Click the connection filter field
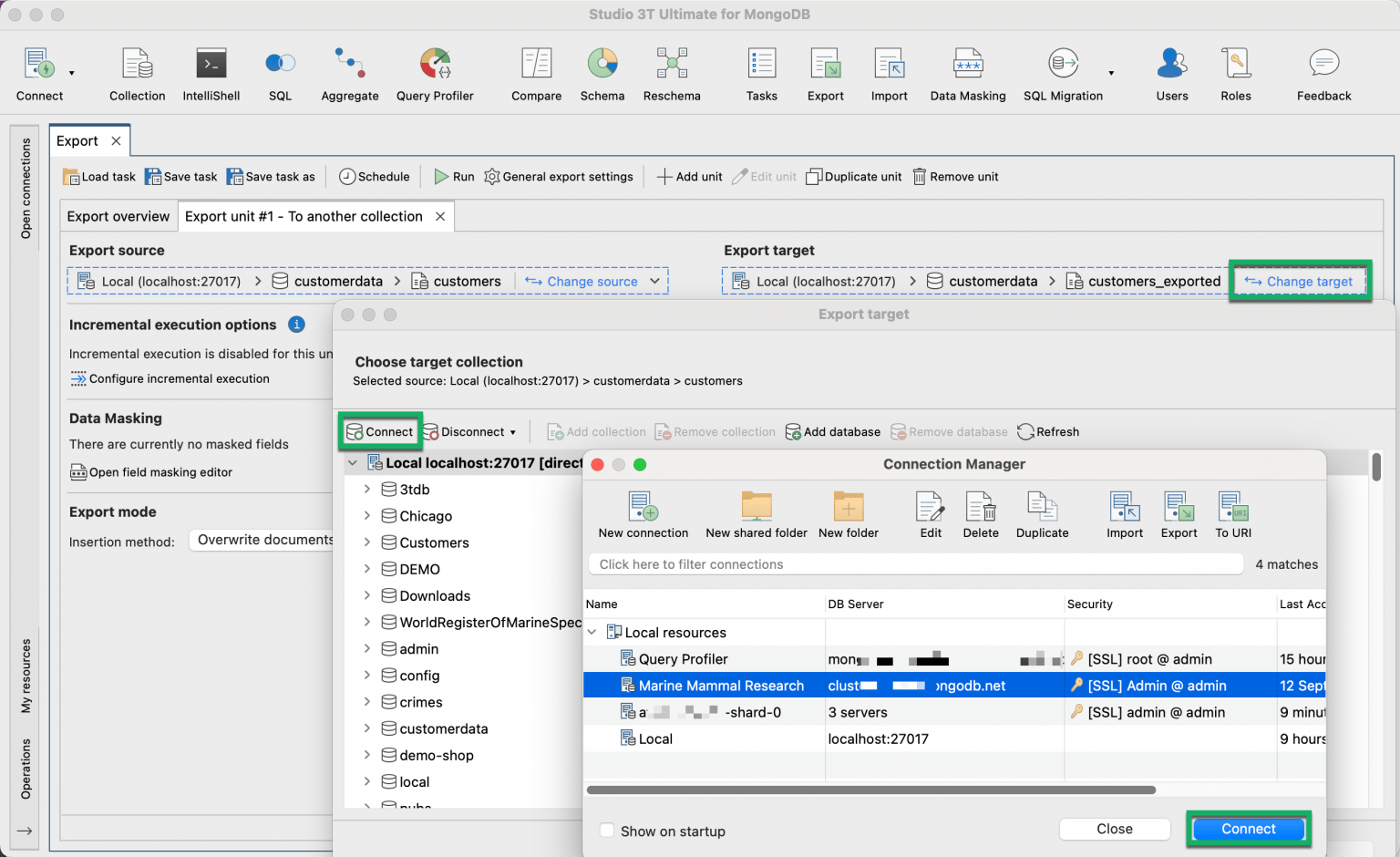The image size is (1400, 857). (914, 563)
